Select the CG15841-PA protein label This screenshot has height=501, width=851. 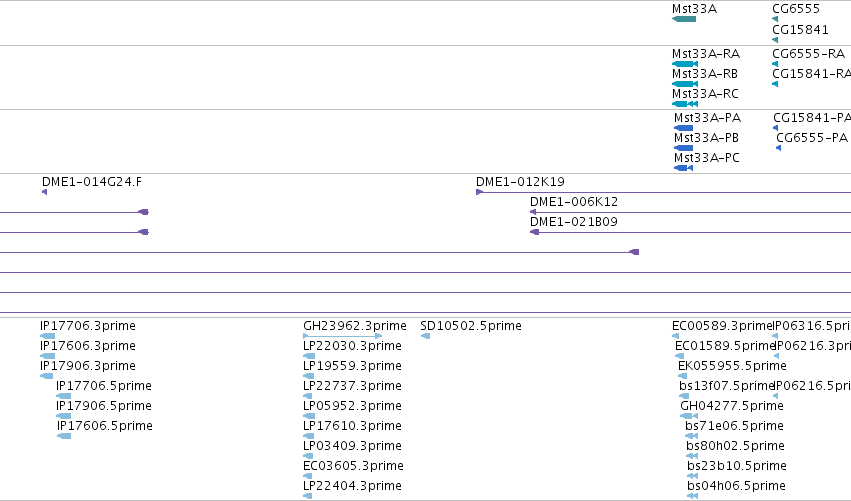coord(812,118)
